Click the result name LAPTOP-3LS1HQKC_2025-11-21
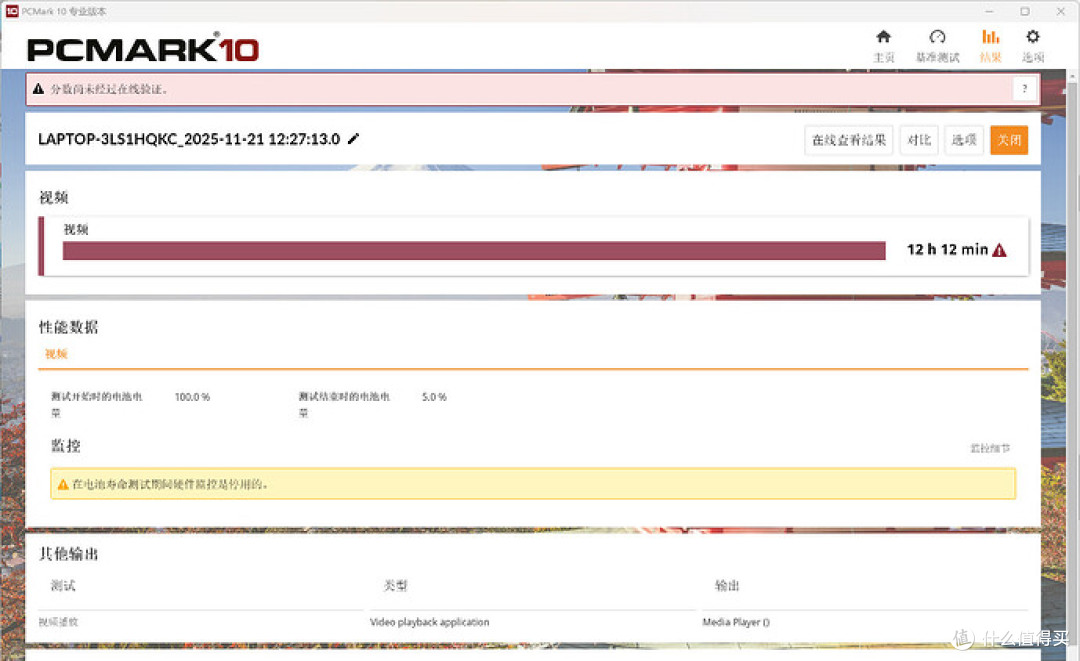Image resolution: width=1080 pixels, height=661 pixels. tap(189, 139)
